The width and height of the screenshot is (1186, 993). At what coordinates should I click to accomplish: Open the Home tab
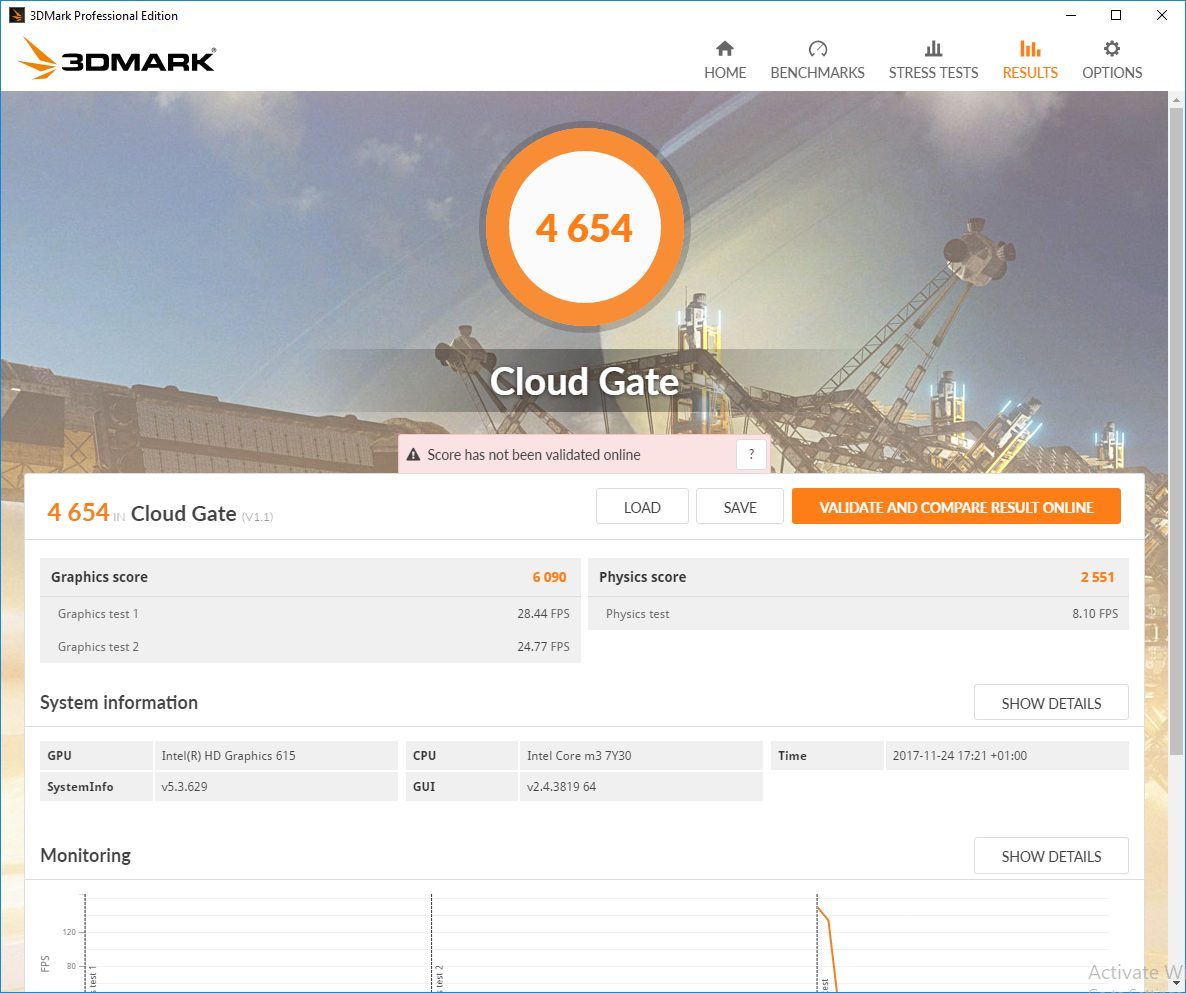click(725, 61)
